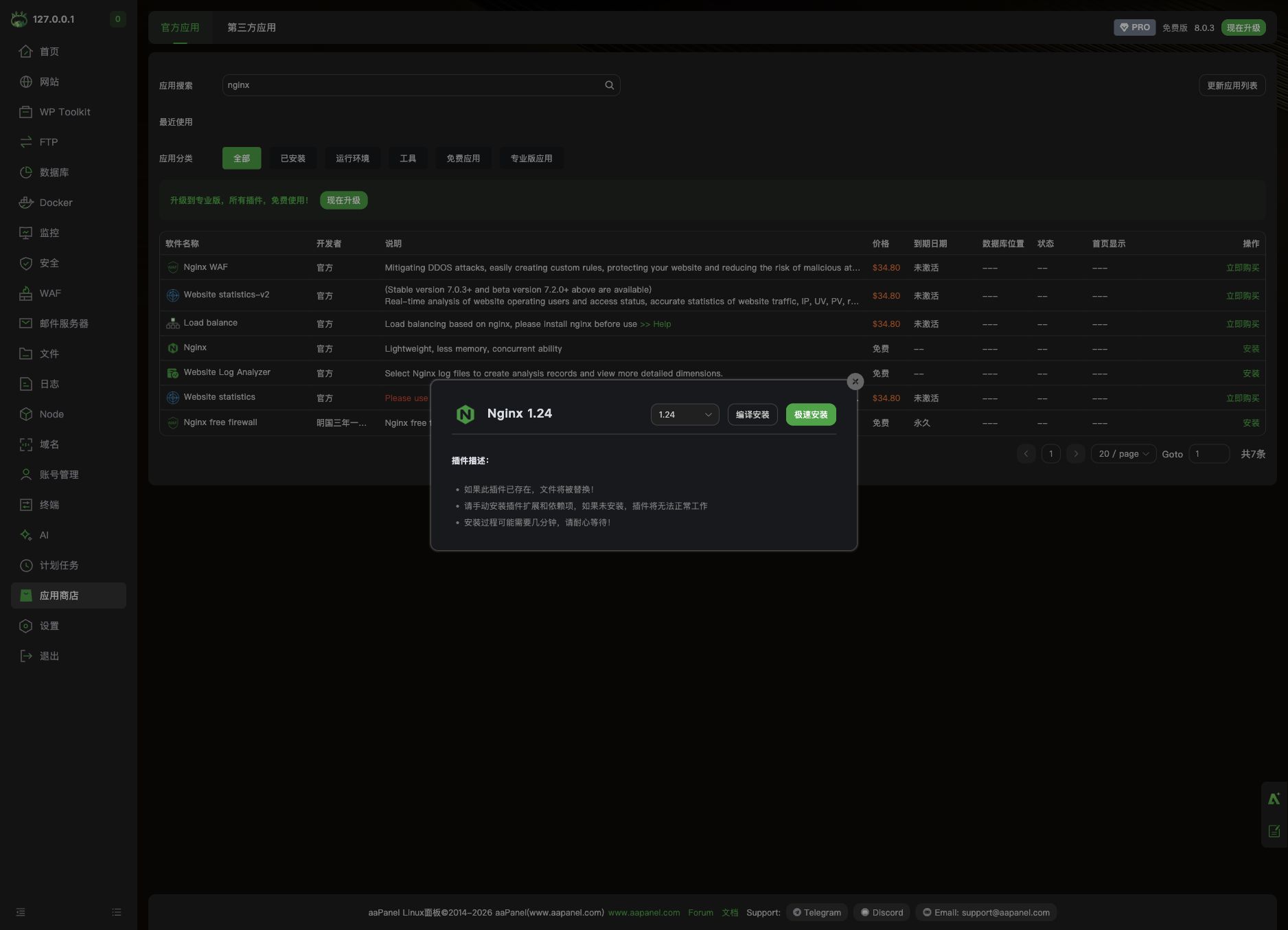Click the list icon at sidebar bottom right
This screenshot has width=1288, height=930.
(117, 912)
